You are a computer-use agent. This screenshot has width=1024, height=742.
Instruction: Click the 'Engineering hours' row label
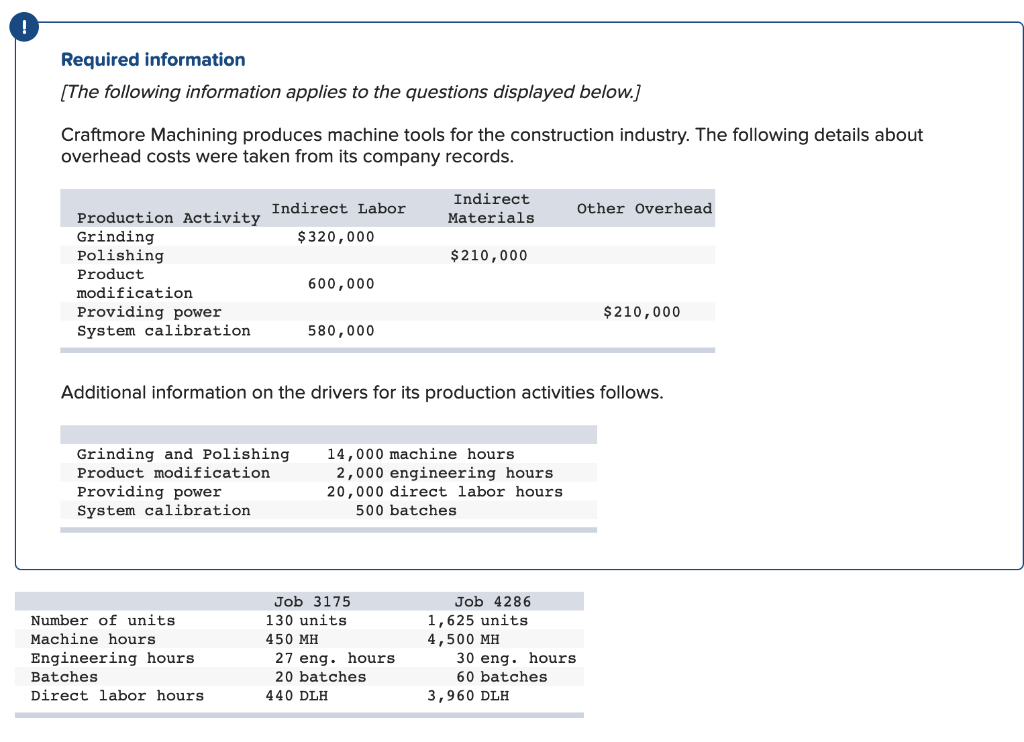112,658
